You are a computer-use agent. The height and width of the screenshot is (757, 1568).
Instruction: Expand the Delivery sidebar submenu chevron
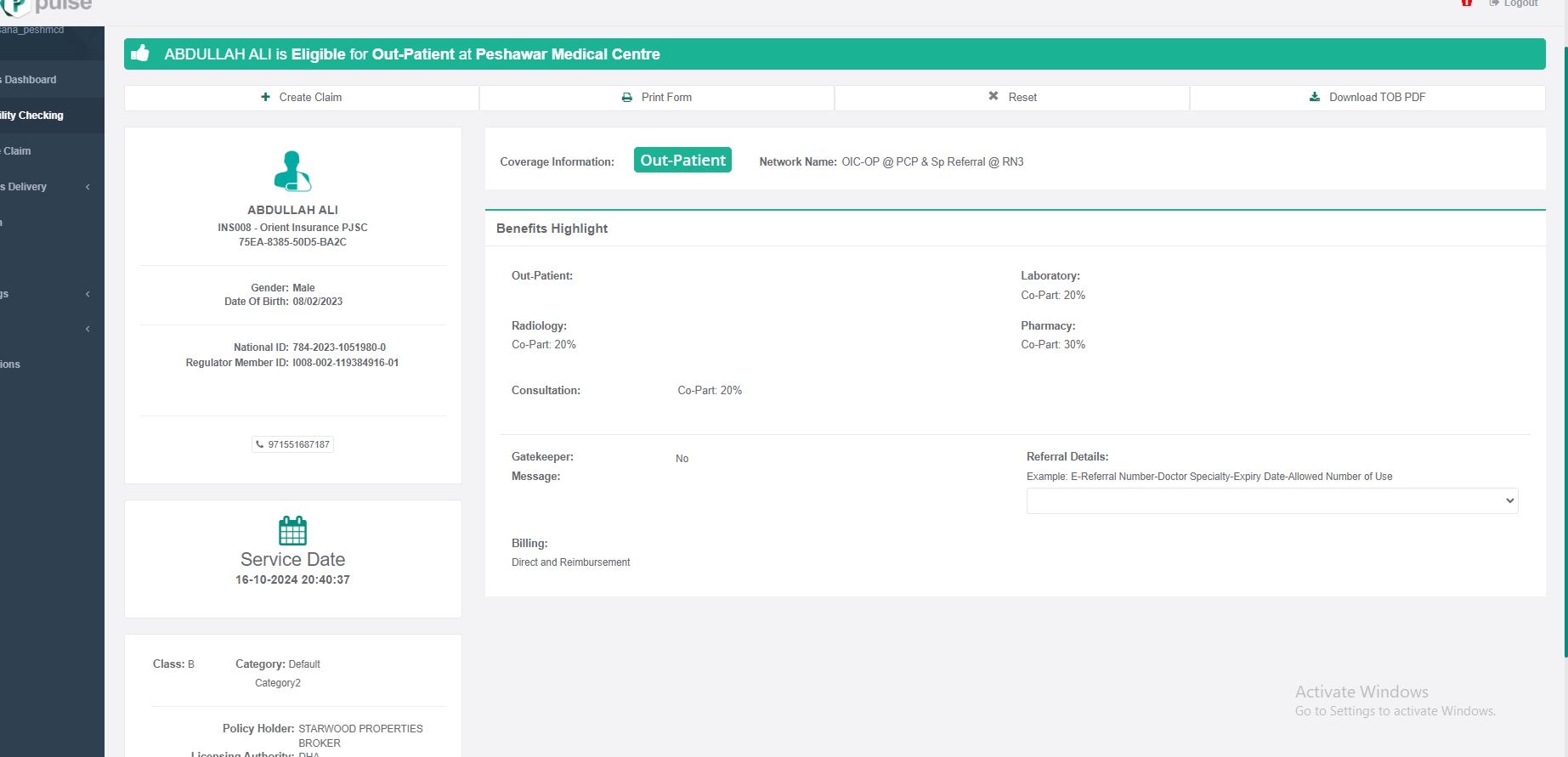pos(88,187)
